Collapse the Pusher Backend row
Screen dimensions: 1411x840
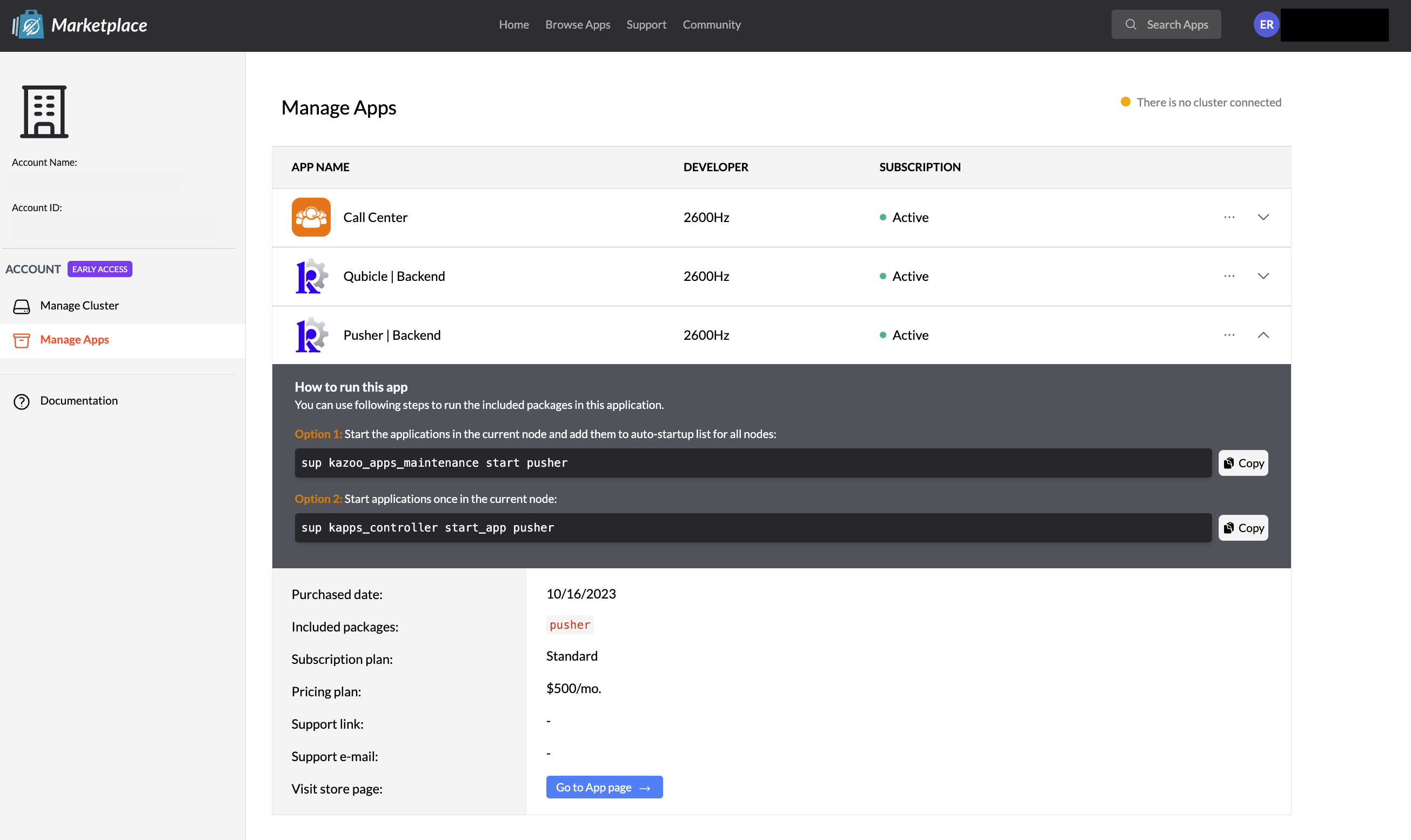pos(1262,335)
